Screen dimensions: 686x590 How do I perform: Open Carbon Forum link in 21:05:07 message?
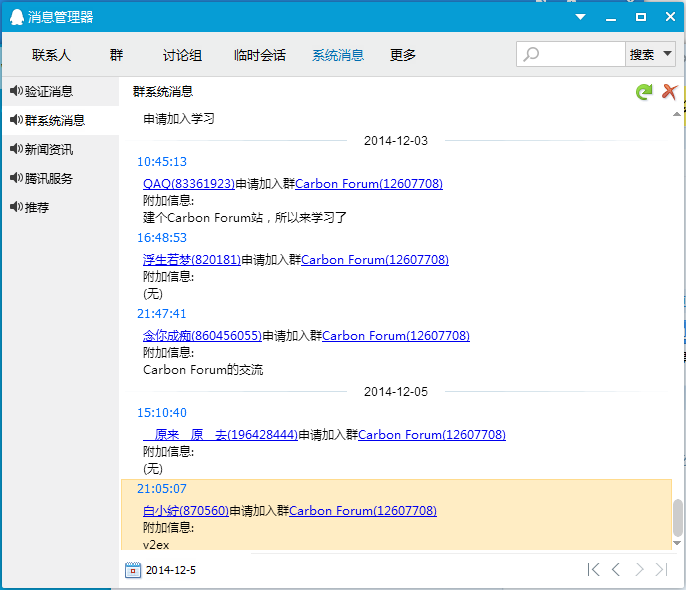pos(363,511)
